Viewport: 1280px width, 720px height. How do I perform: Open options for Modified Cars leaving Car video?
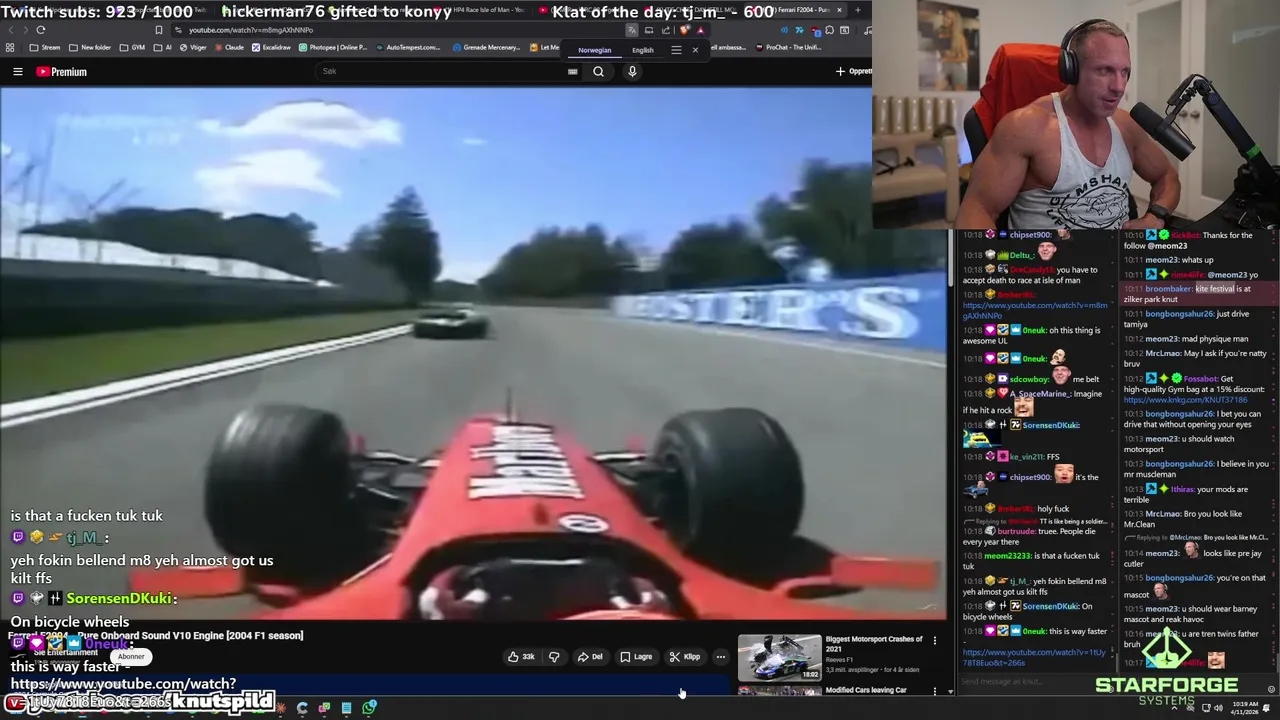(935, 690)
